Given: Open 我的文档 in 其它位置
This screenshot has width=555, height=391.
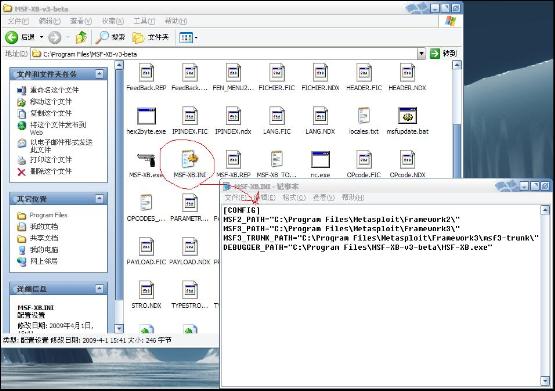Looking at the screenshot, I should point(44,226).
